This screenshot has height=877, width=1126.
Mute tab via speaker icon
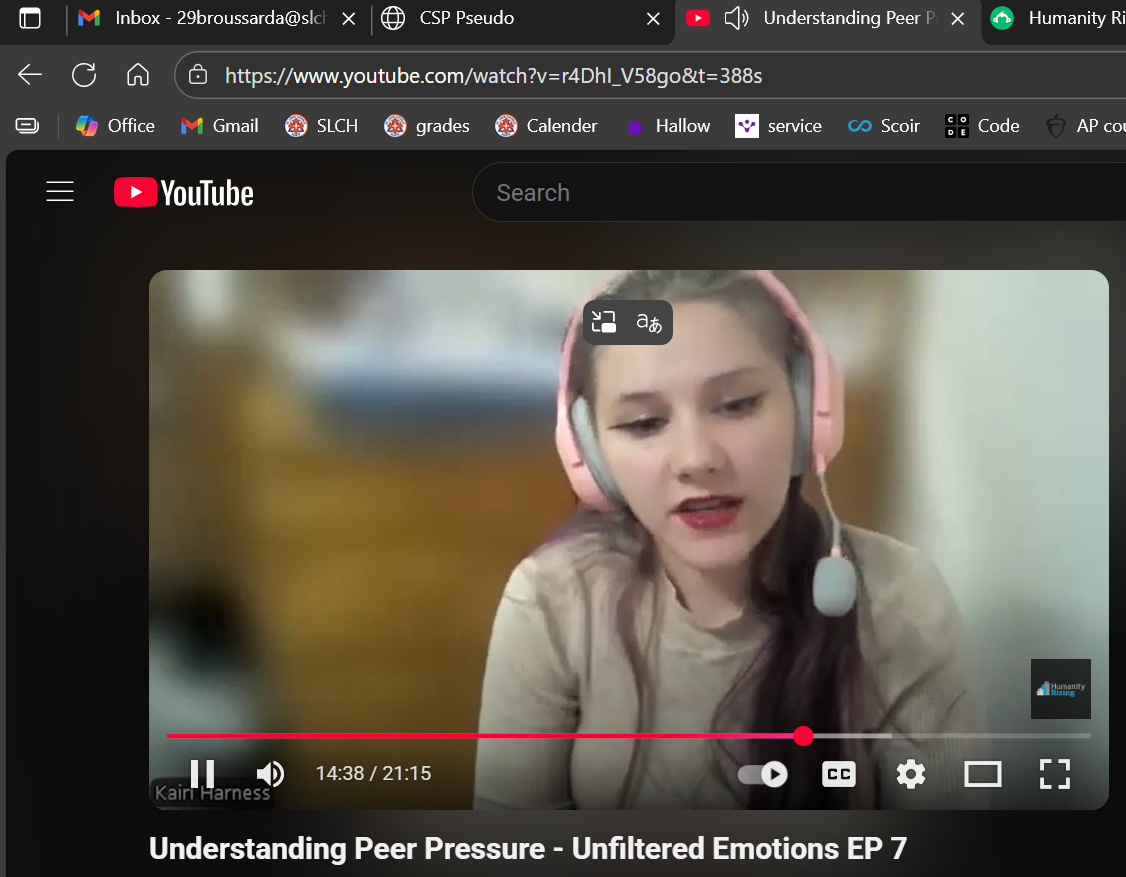[x=736, y=18]
